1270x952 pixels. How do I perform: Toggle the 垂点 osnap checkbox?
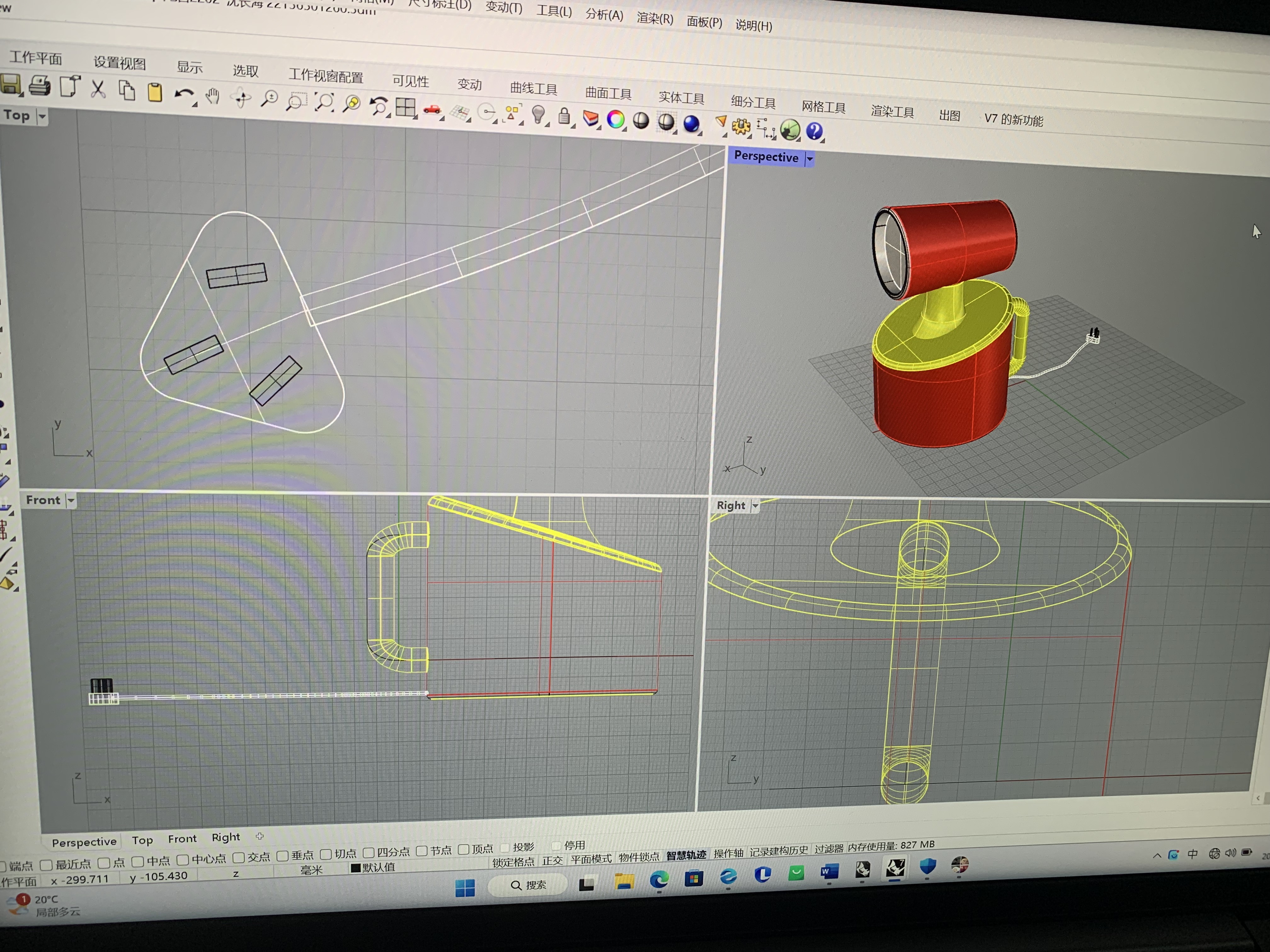coord(283,856)
